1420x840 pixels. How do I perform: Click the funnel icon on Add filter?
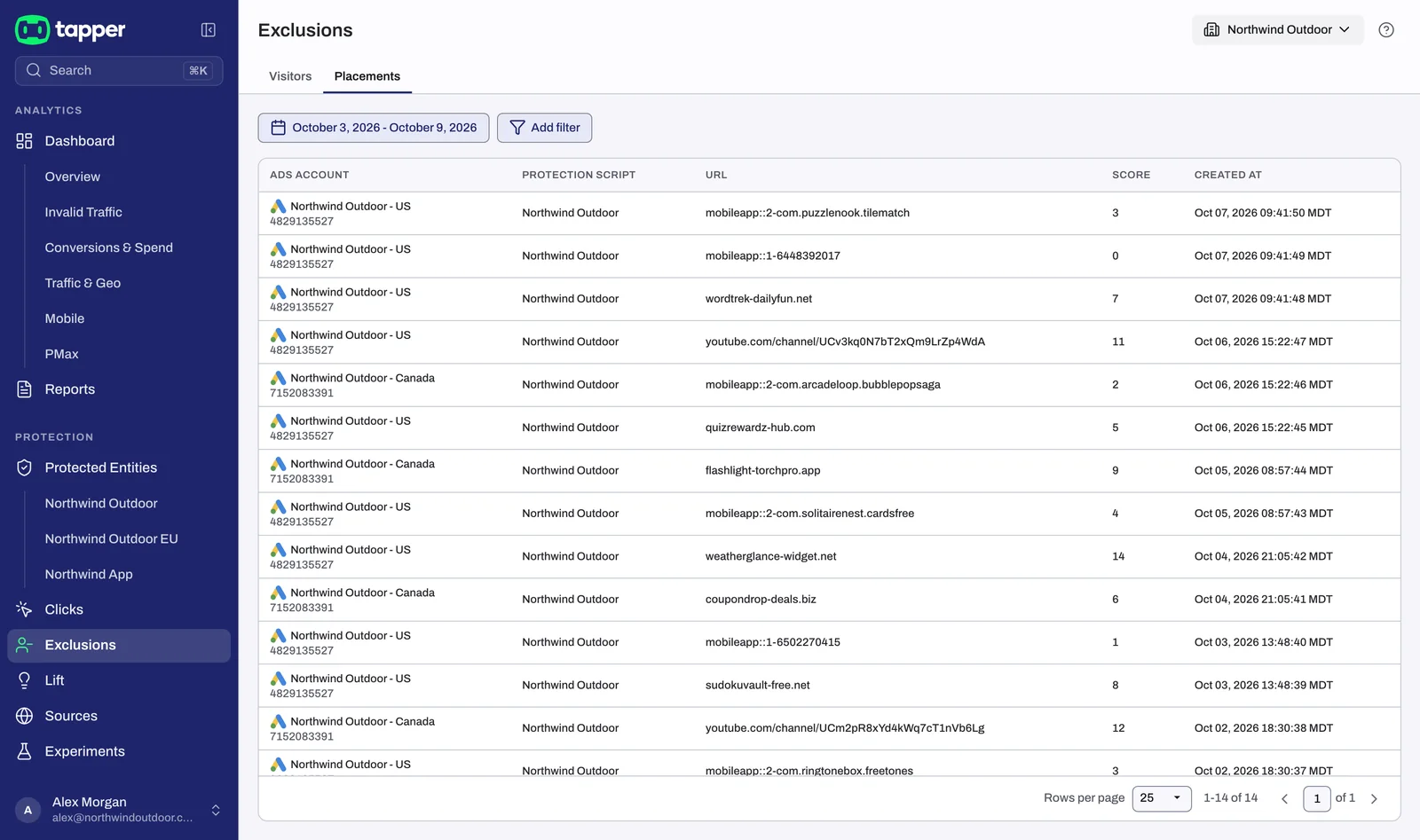click(x=517, y=128)
